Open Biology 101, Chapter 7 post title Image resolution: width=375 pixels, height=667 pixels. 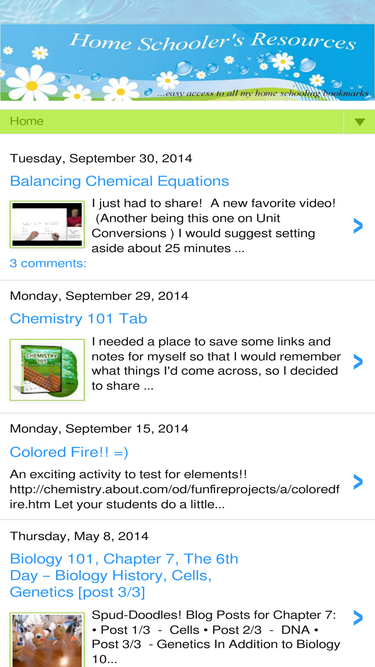(124, 575)
